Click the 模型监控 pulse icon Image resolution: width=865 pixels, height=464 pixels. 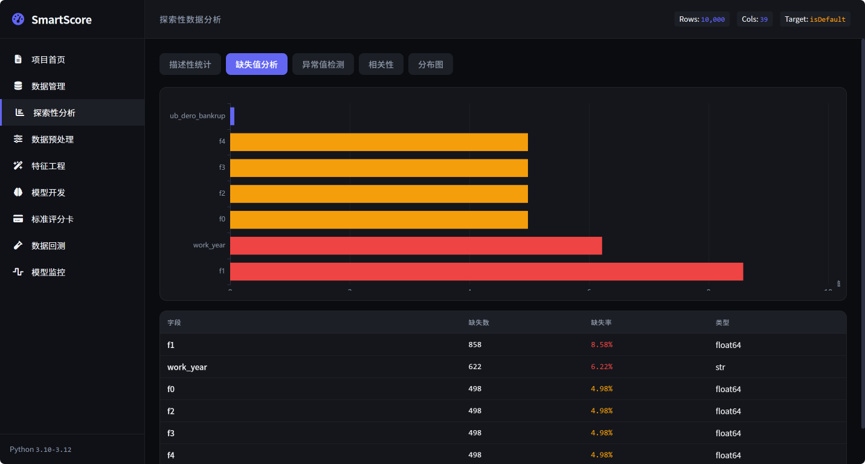click(18, 271)
